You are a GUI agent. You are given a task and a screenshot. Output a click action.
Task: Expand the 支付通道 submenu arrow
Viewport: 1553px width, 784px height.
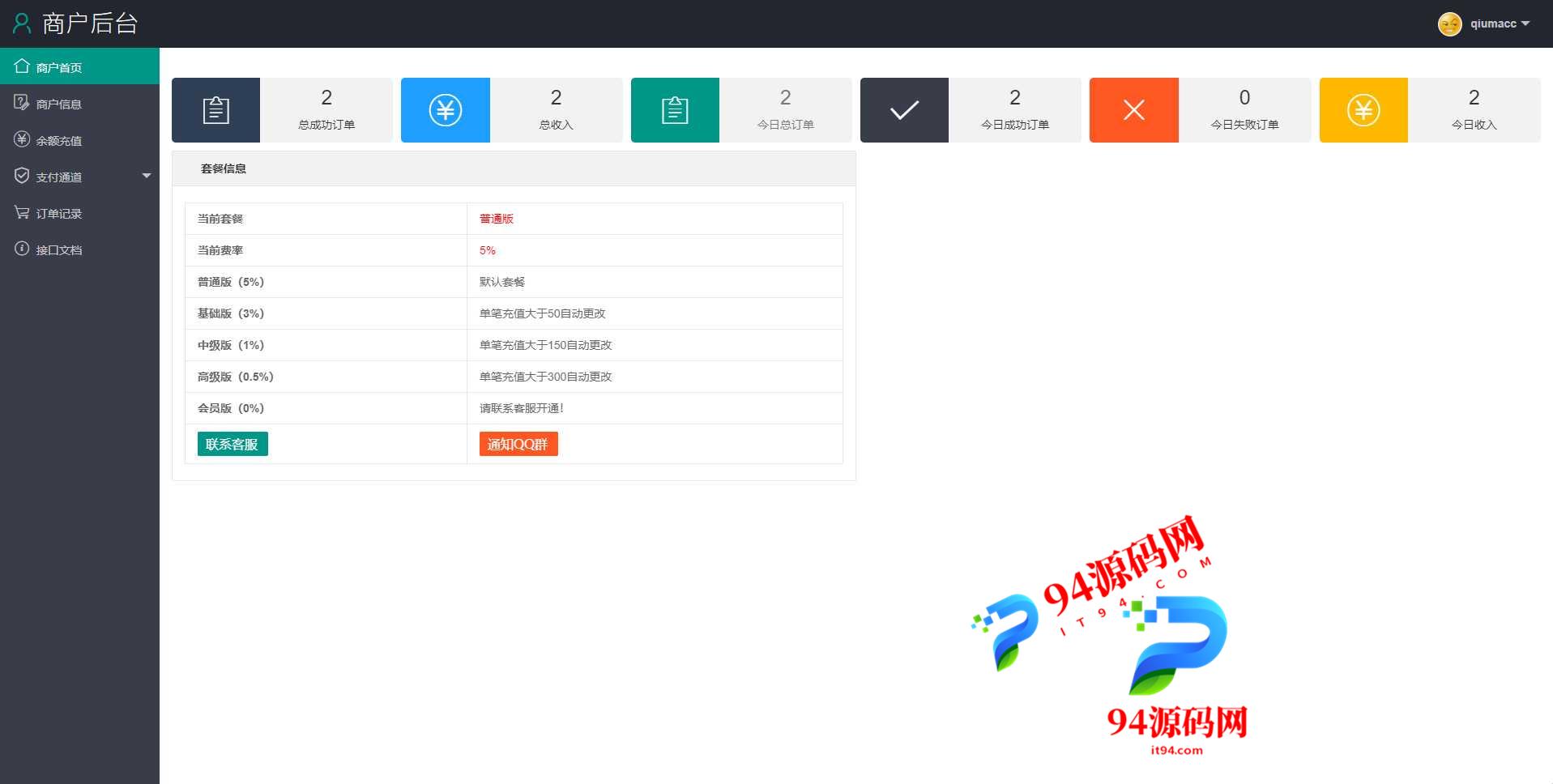[147, 176]
